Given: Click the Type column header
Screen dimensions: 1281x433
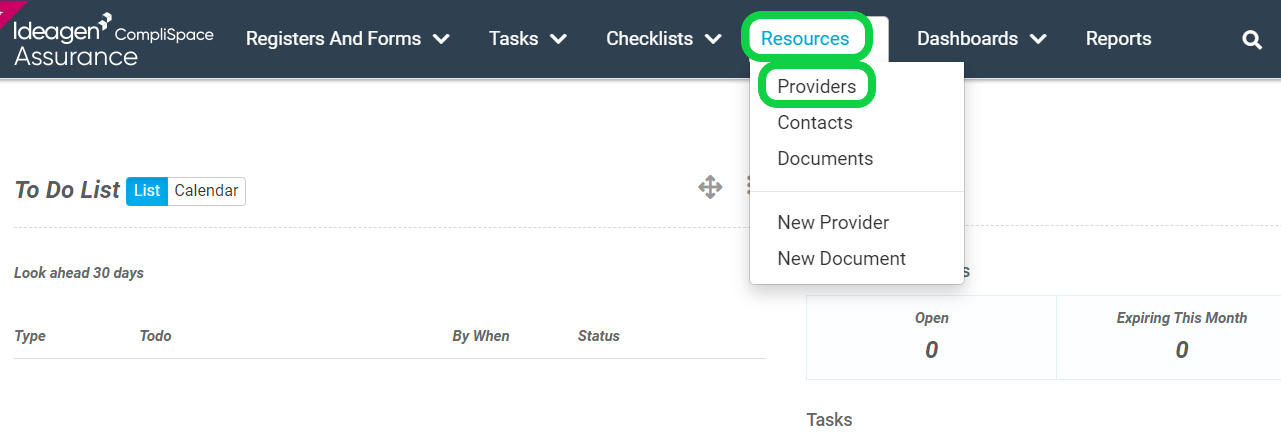Looking at the screenshot, I should [30, 336].
